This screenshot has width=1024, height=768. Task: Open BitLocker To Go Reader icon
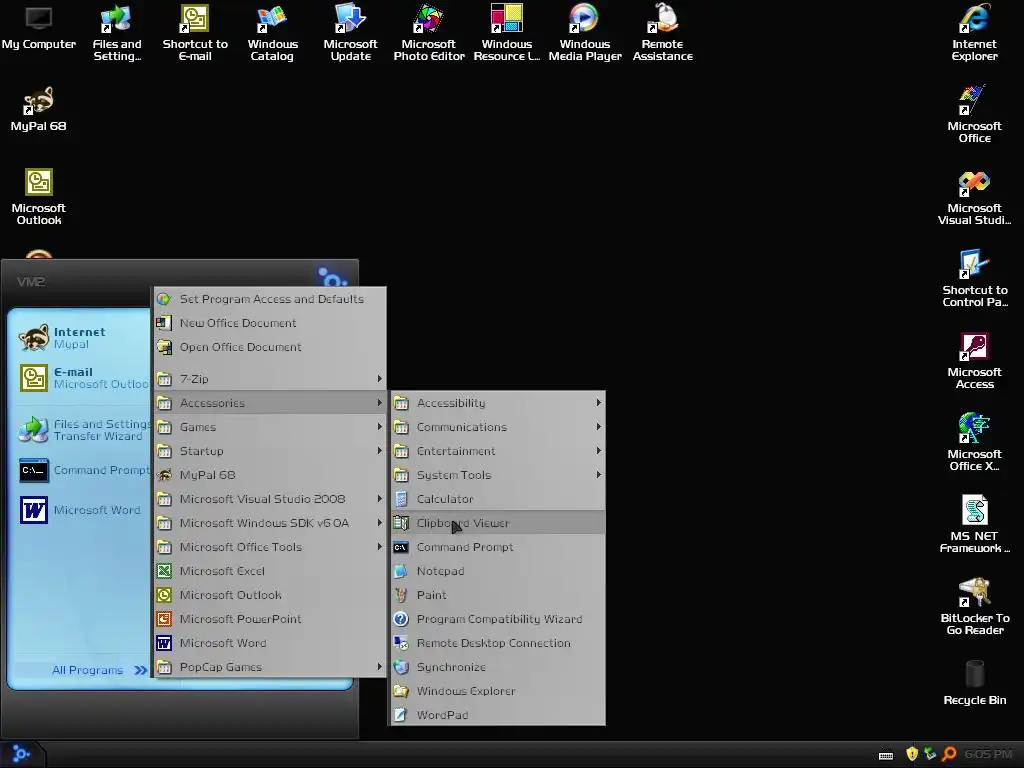[x=974, y=607]
